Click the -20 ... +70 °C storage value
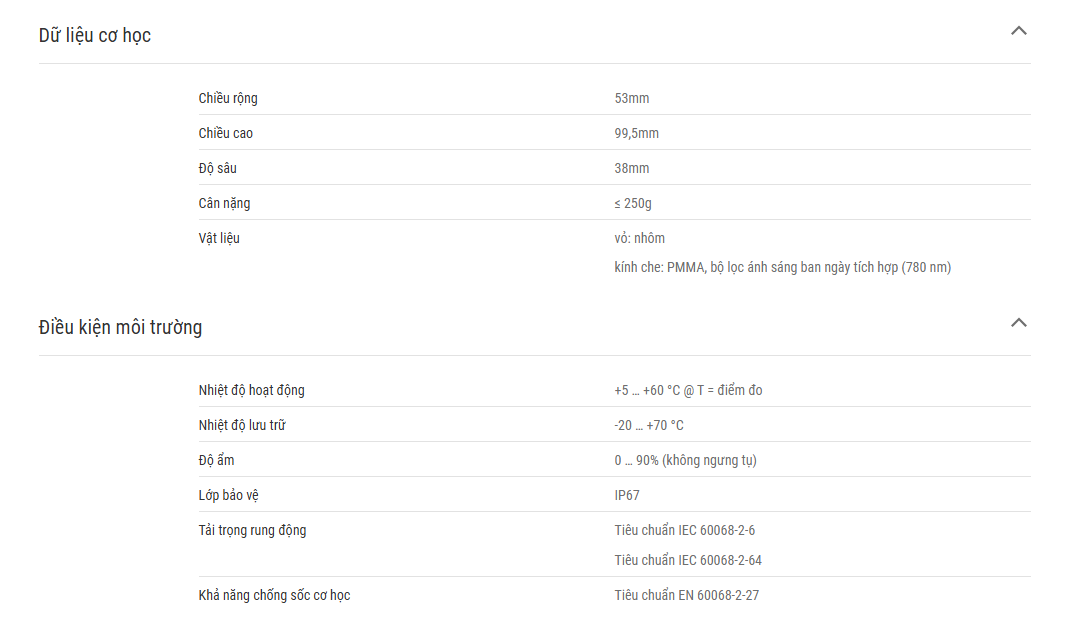The width and height of the screenshot is (1089, 630). 649,425
